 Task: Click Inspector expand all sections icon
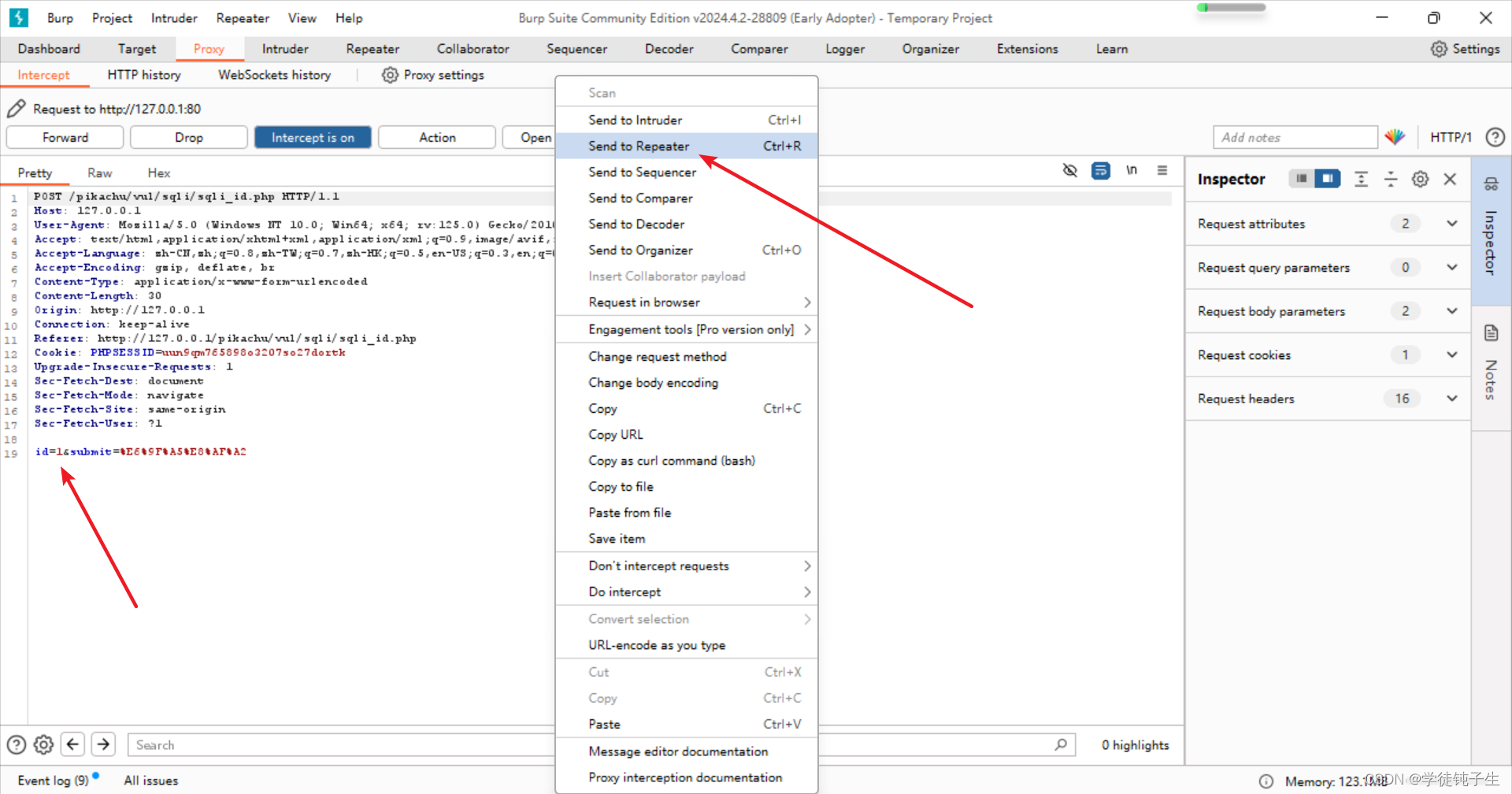(1361, 179)
